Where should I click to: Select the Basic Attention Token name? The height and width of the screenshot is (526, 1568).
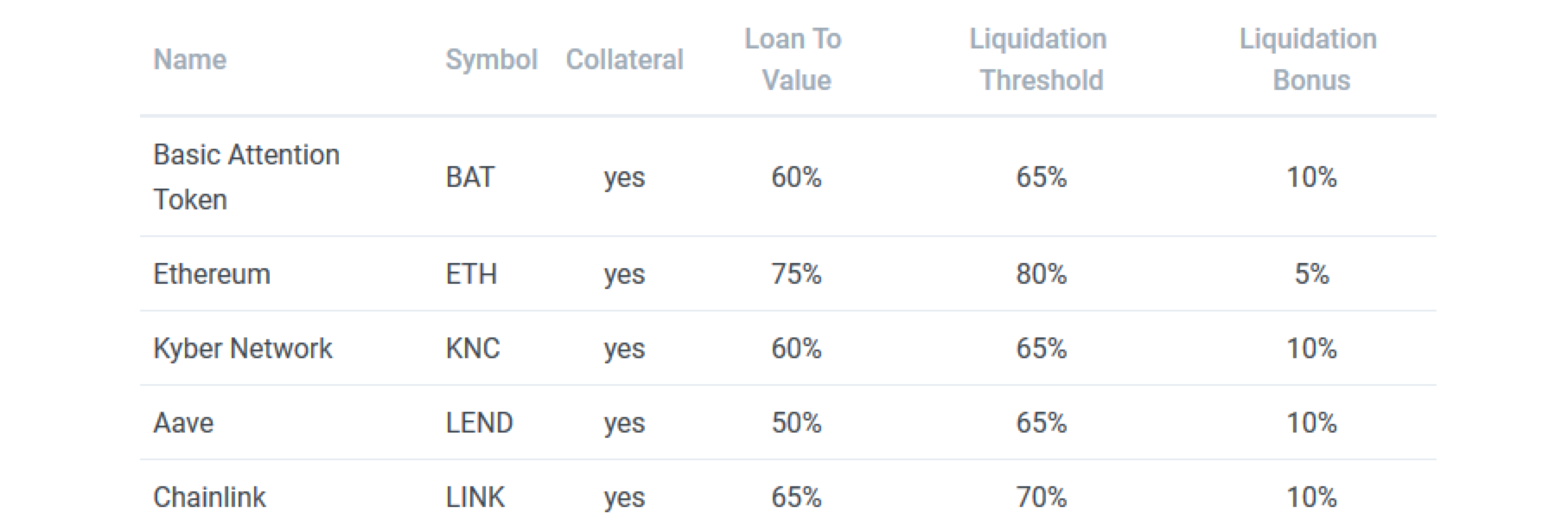pos(245,176)
